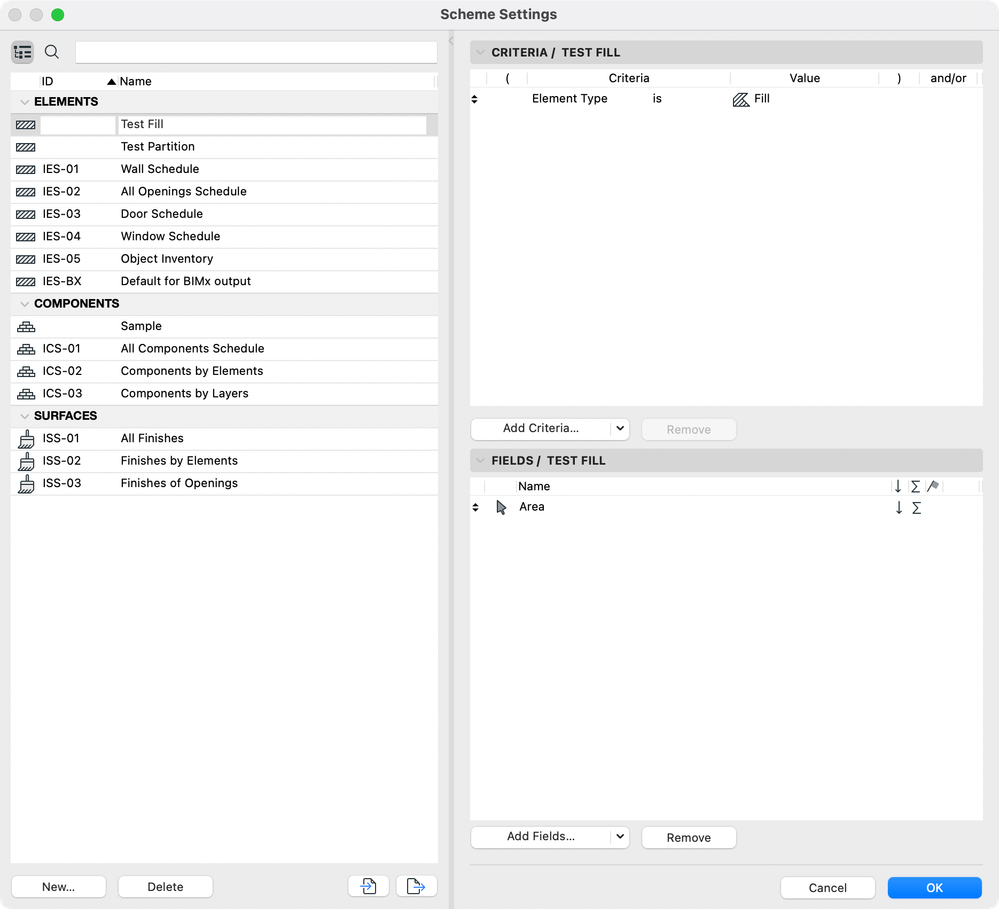Click the Add Fields... button
999x909 pixels.
pos(541,836)
